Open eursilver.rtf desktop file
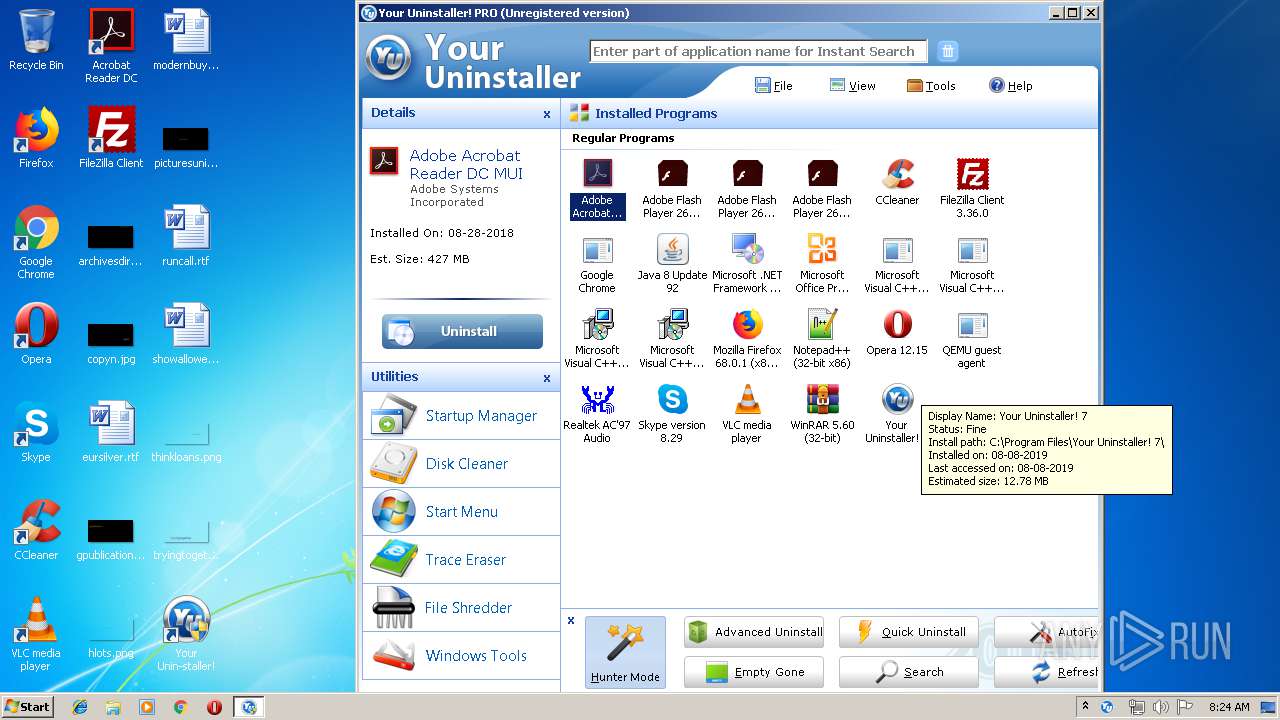This screenshot has width=1280, height=720. pyautogui.click(x=111, y=432)
